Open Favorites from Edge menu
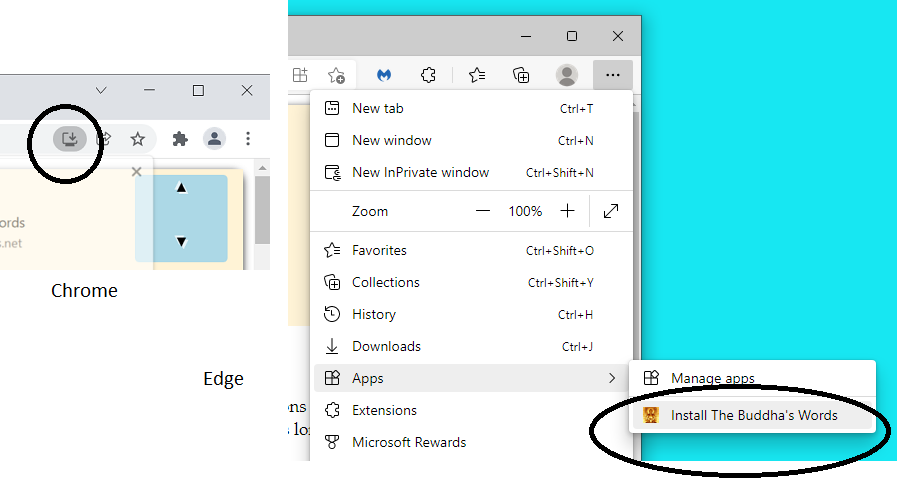Viewport: 897px width, 495px height. 471,250
